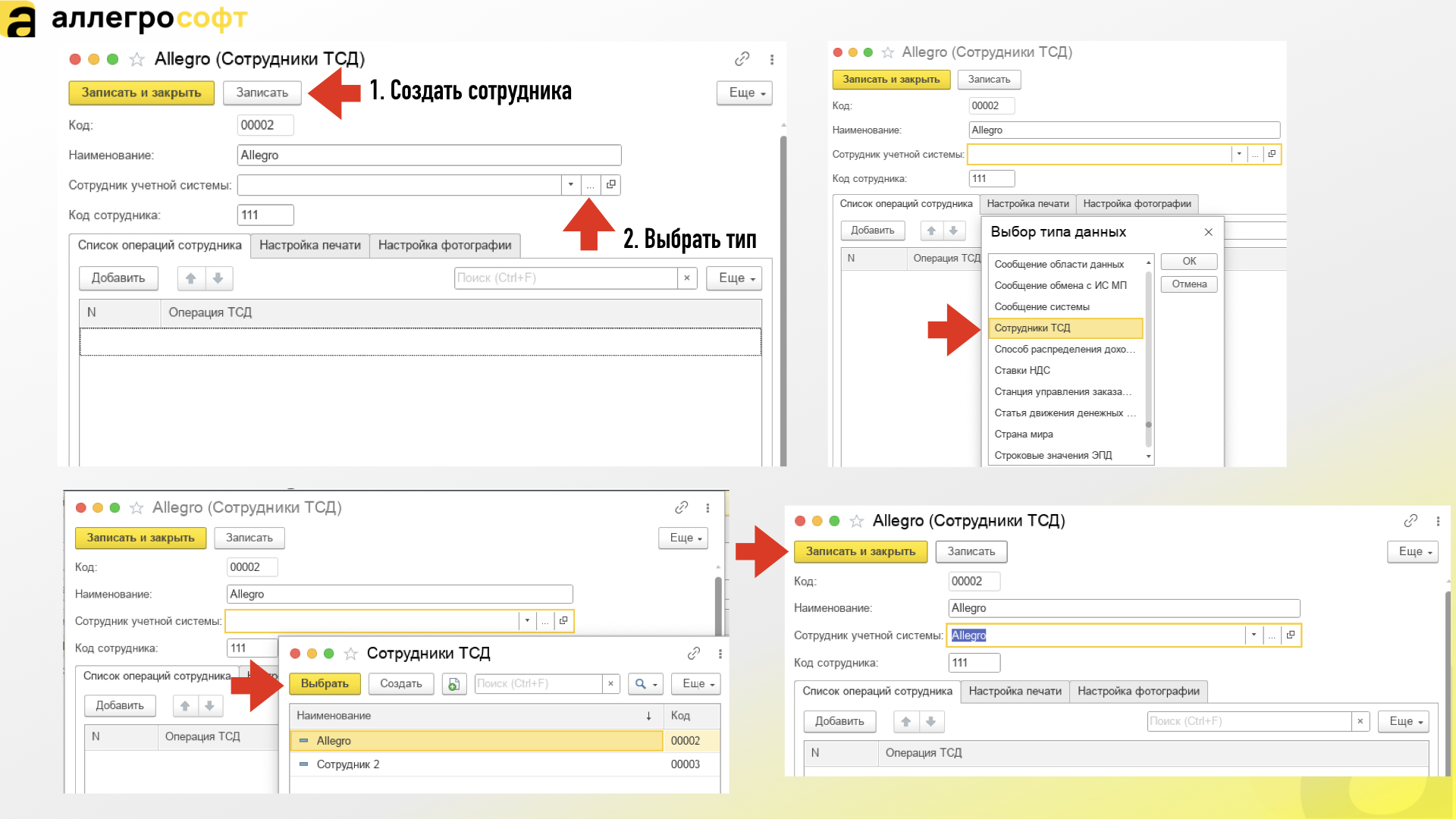Copy link icon in top-left Allegro window

[x=742, y=59]
